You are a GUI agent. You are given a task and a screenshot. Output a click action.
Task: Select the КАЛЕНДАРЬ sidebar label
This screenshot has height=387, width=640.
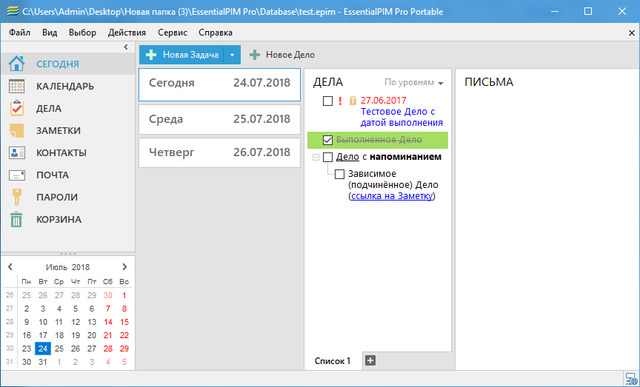(x=65, y=86)
